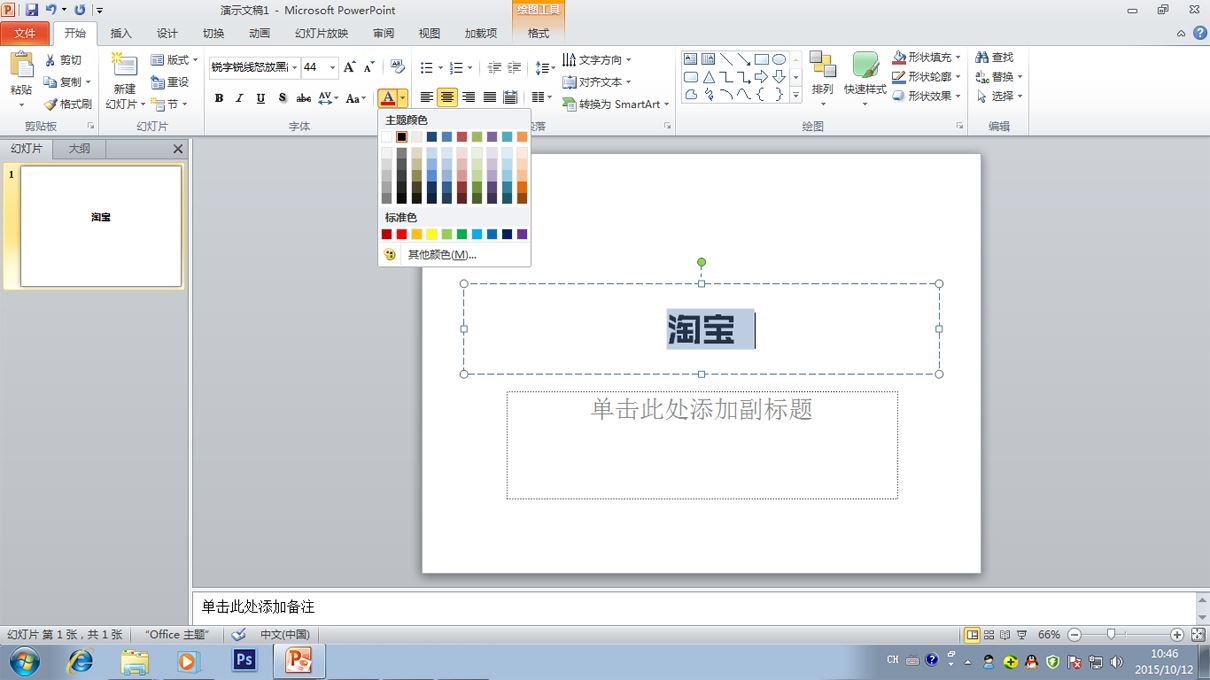Open the Shape Outline (形状轮廓) dropdown
This screenshot has height=680, width=1210.
point(927,77)
